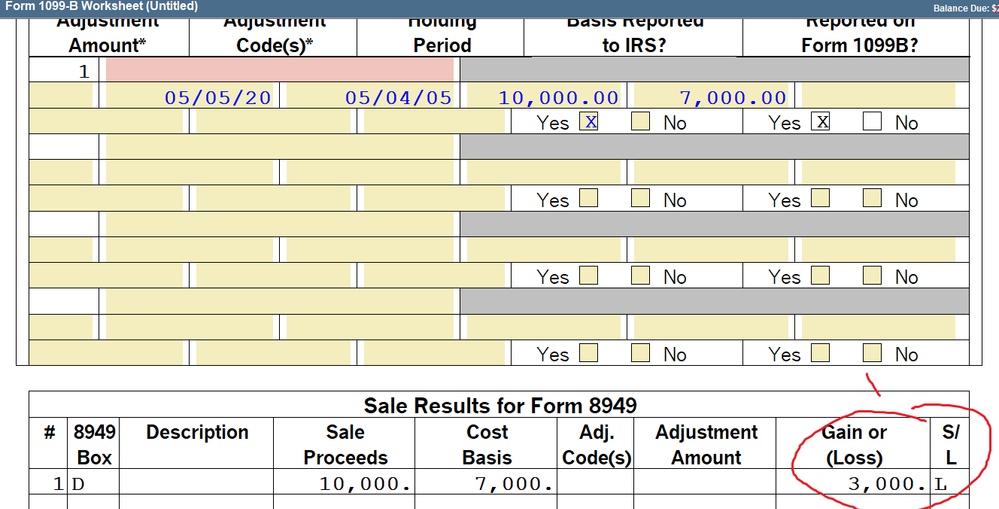Image resolution: width=999 pixels, height=509 pixels.
Task: Check No for Reported on Form 1099B, first entry
Action: pos(873,122)
